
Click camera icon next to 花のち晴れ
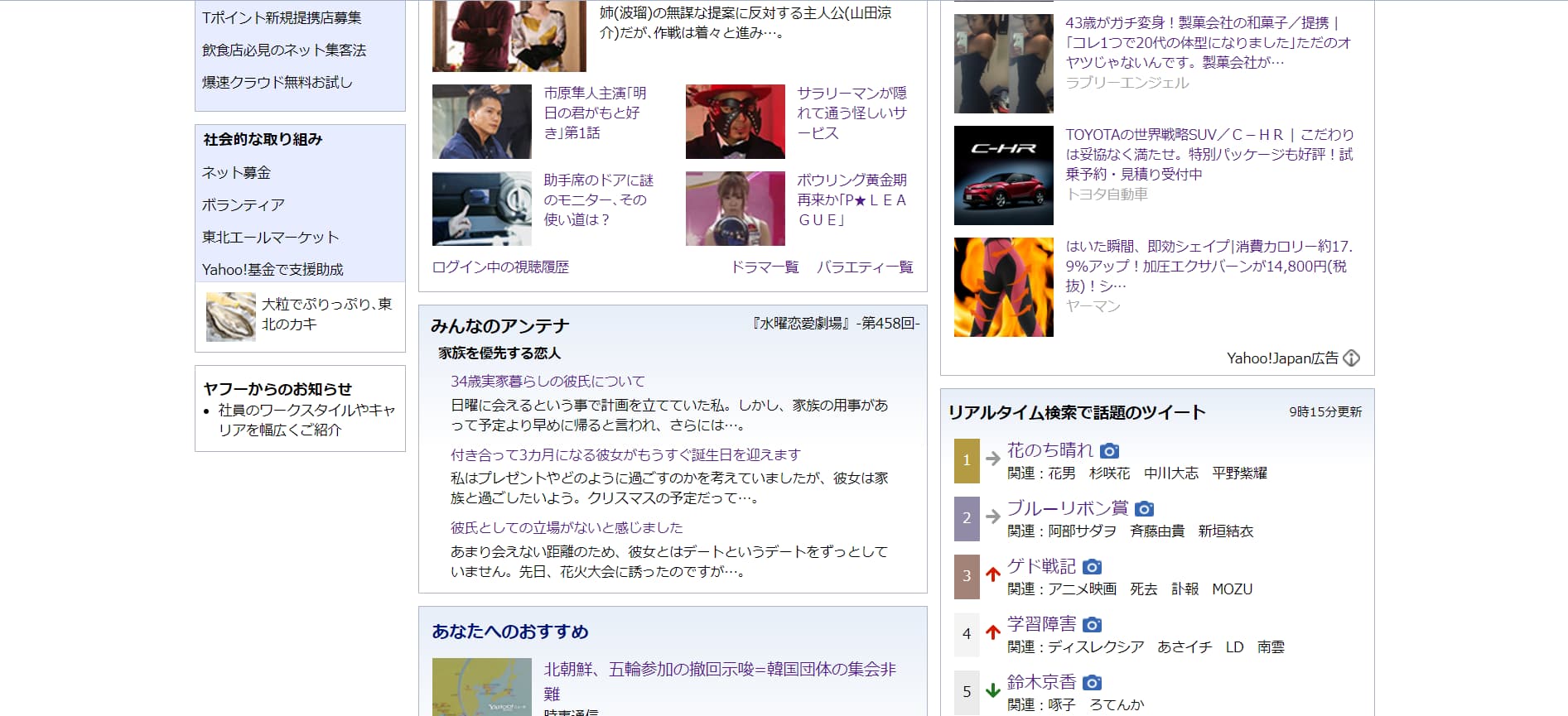point(1110,451)
